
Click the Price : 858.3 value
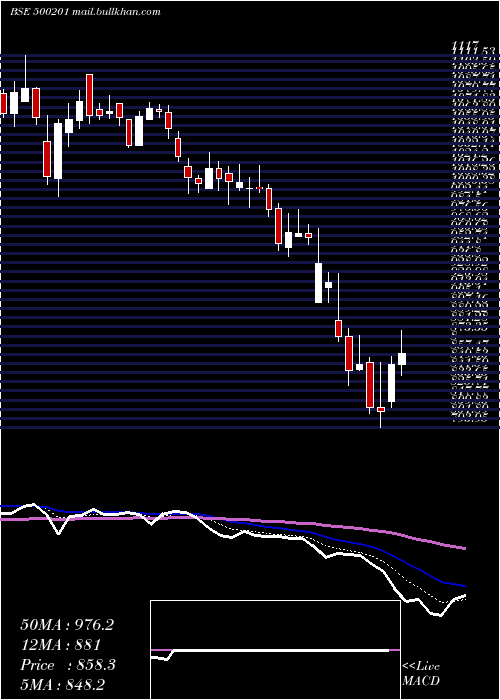pos(68,665)
